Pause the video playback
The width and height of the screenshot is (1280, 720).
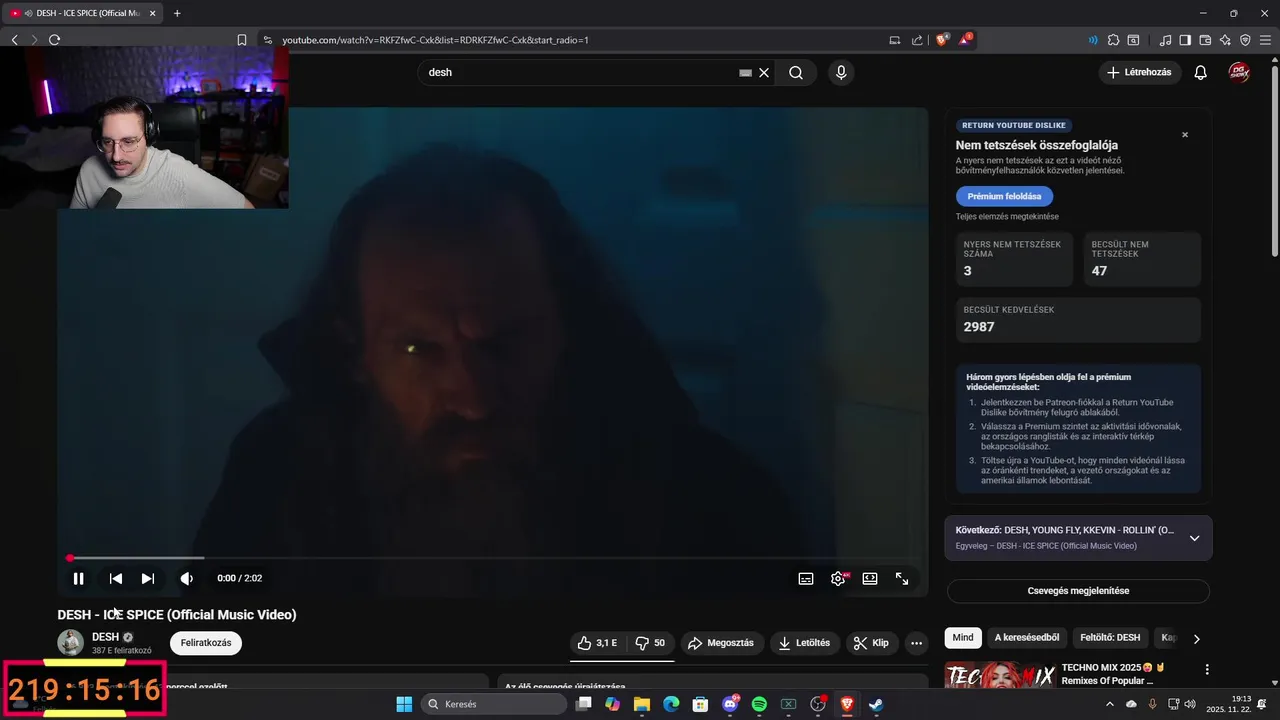click(x=78, y=578)
